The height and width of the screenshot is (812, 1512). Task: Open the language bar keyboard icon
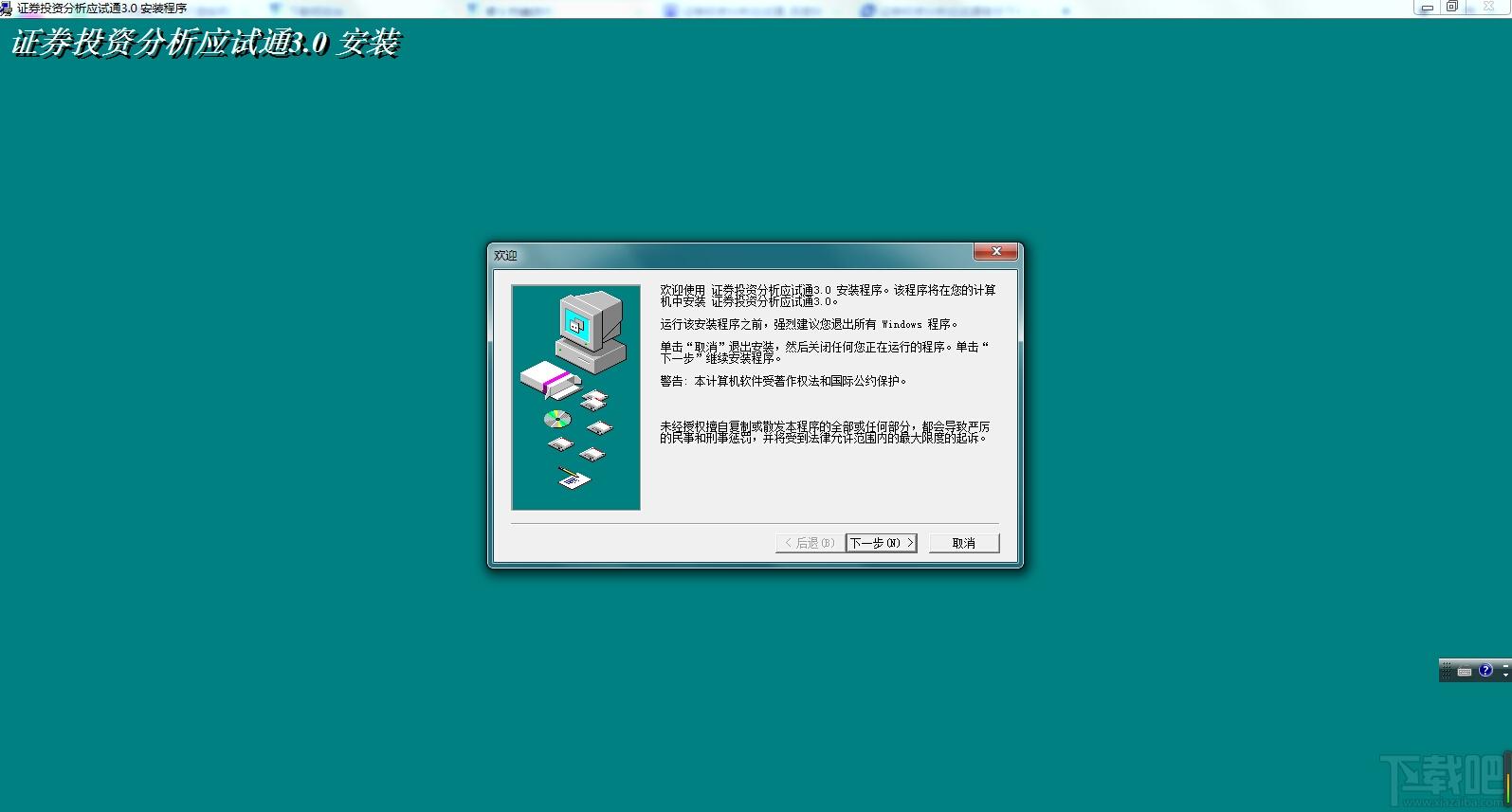pos(1465,672)
